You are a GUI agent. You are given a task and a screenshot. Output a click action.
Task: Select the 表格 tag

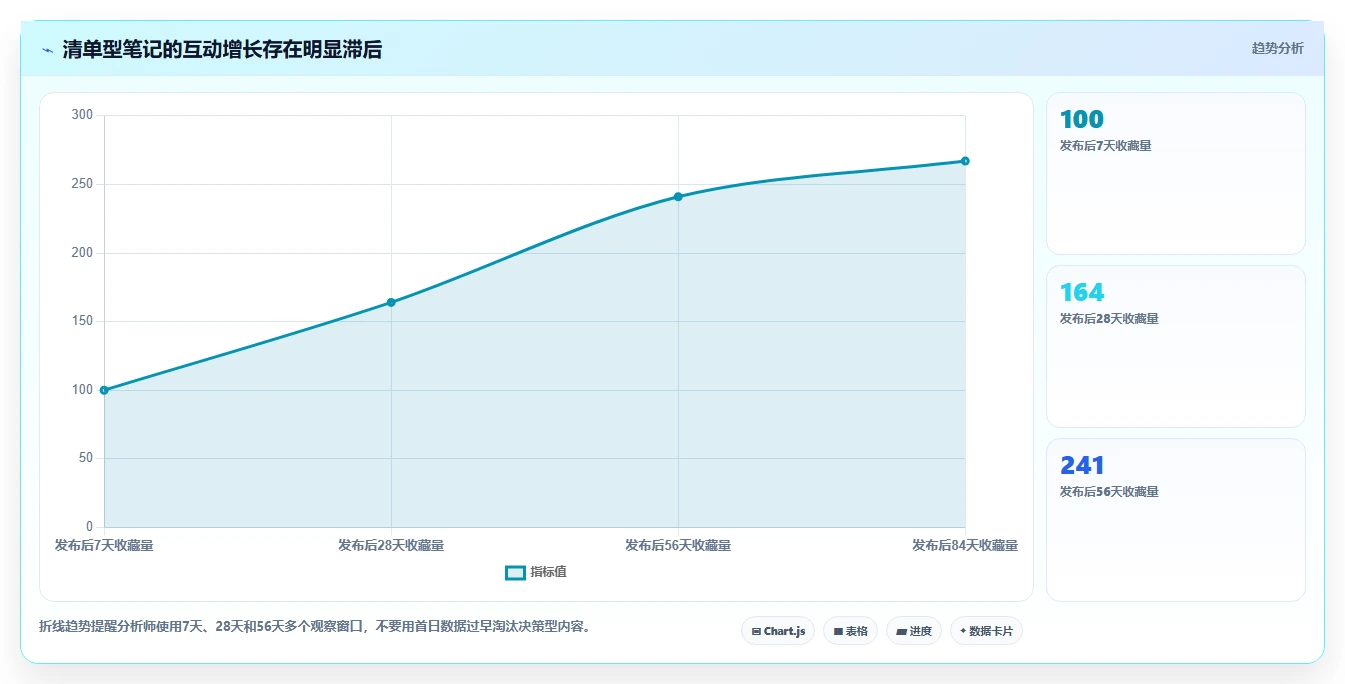(x=850, y=631)
